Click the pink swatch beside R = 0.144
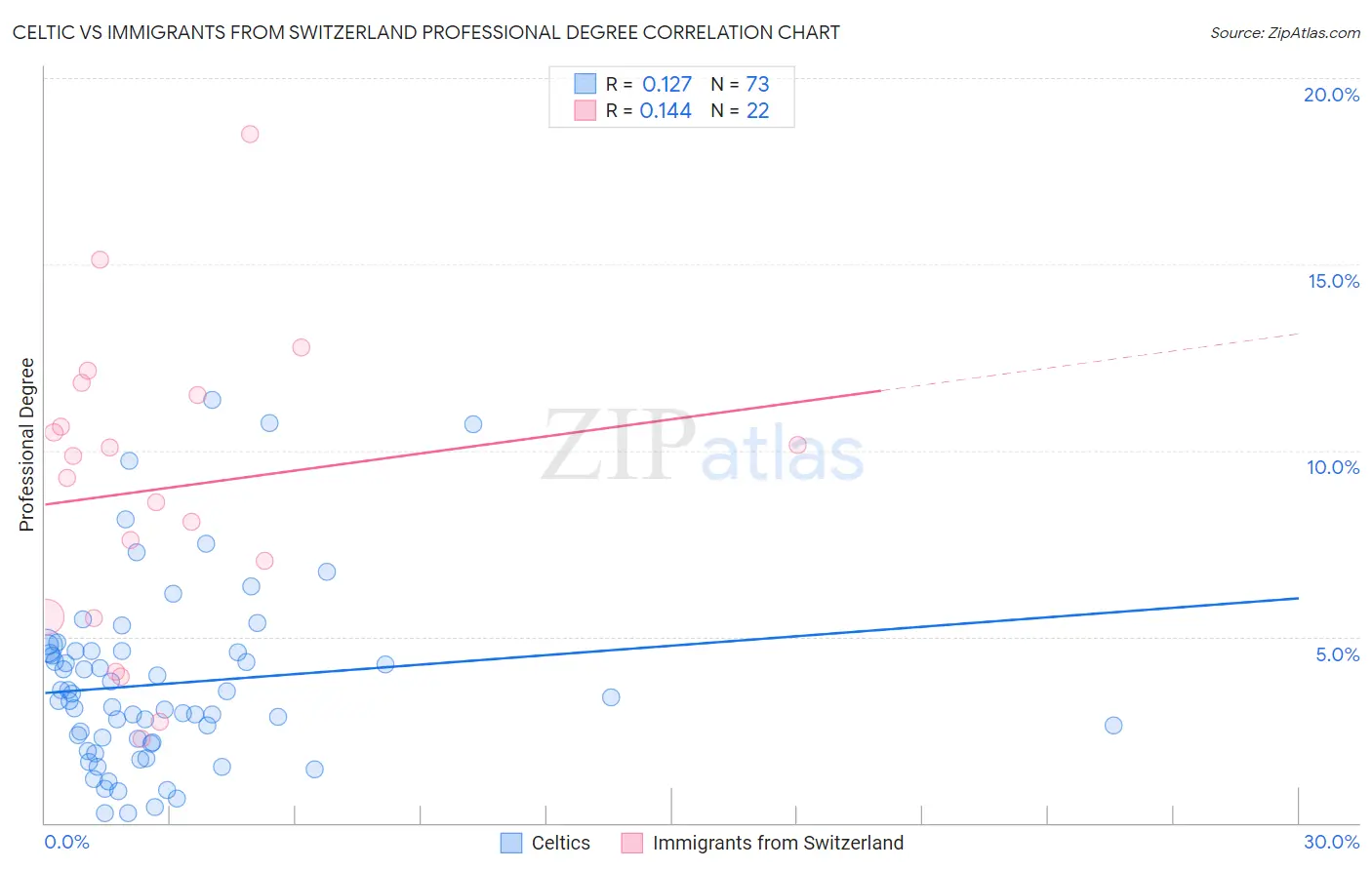The width and height of the screenshot is (1372, 870). pyautogui.click(x=585, y=110)
